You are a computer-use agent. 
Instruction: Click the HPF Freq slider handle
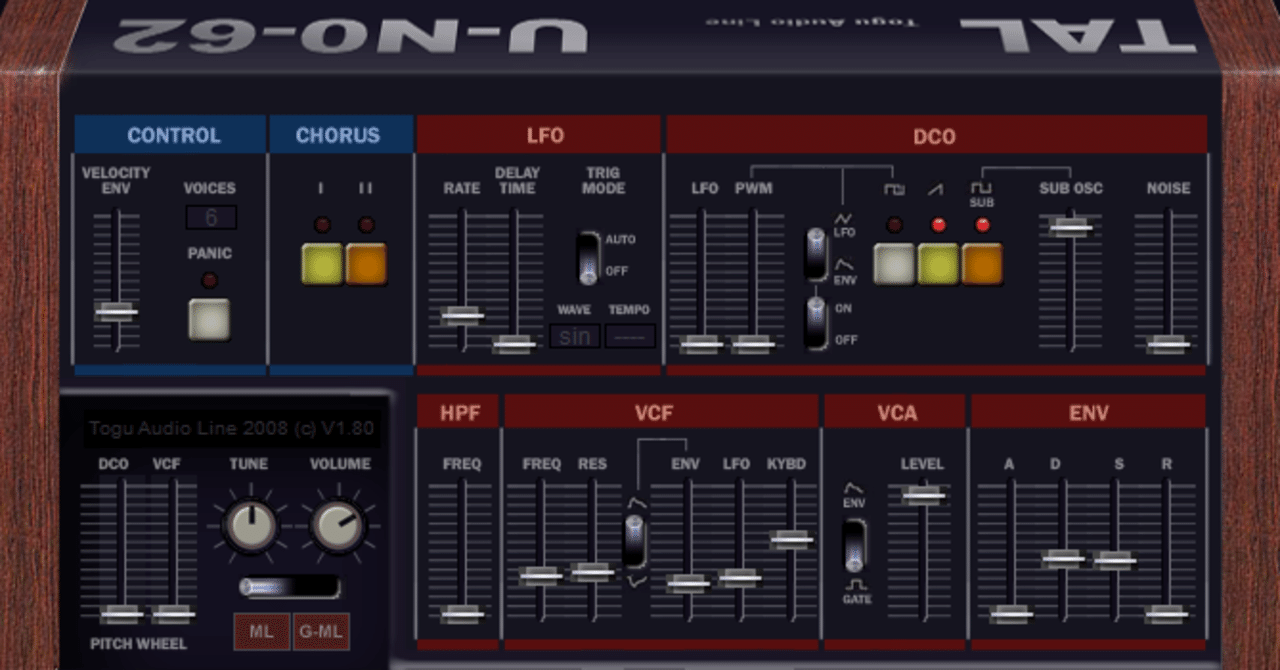[462, 614]
